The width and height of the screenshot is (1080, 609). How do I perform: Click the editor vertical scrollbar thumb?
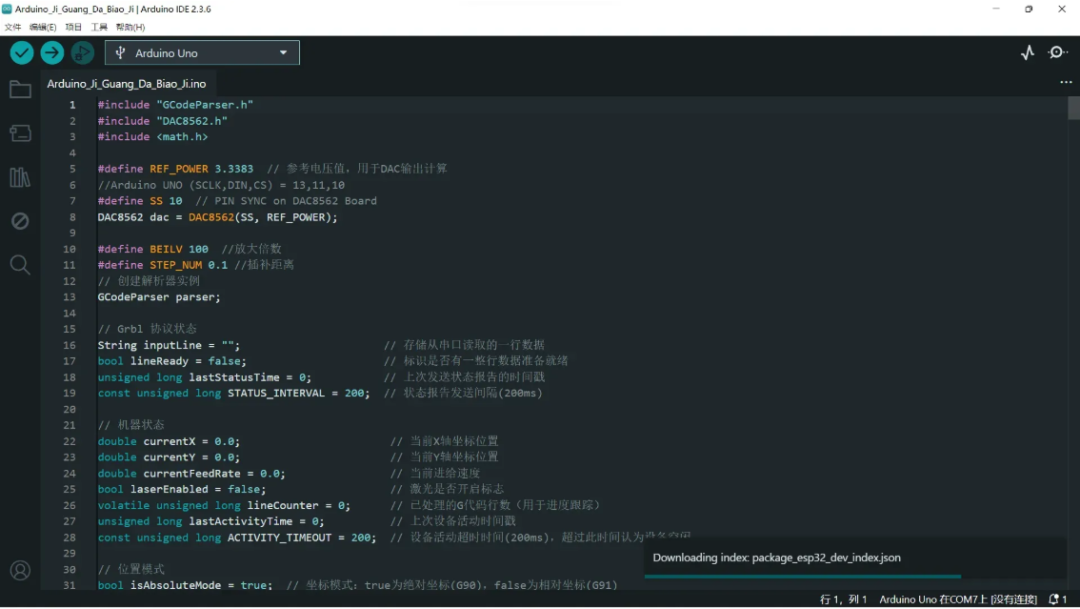[x=1073, y=108]
